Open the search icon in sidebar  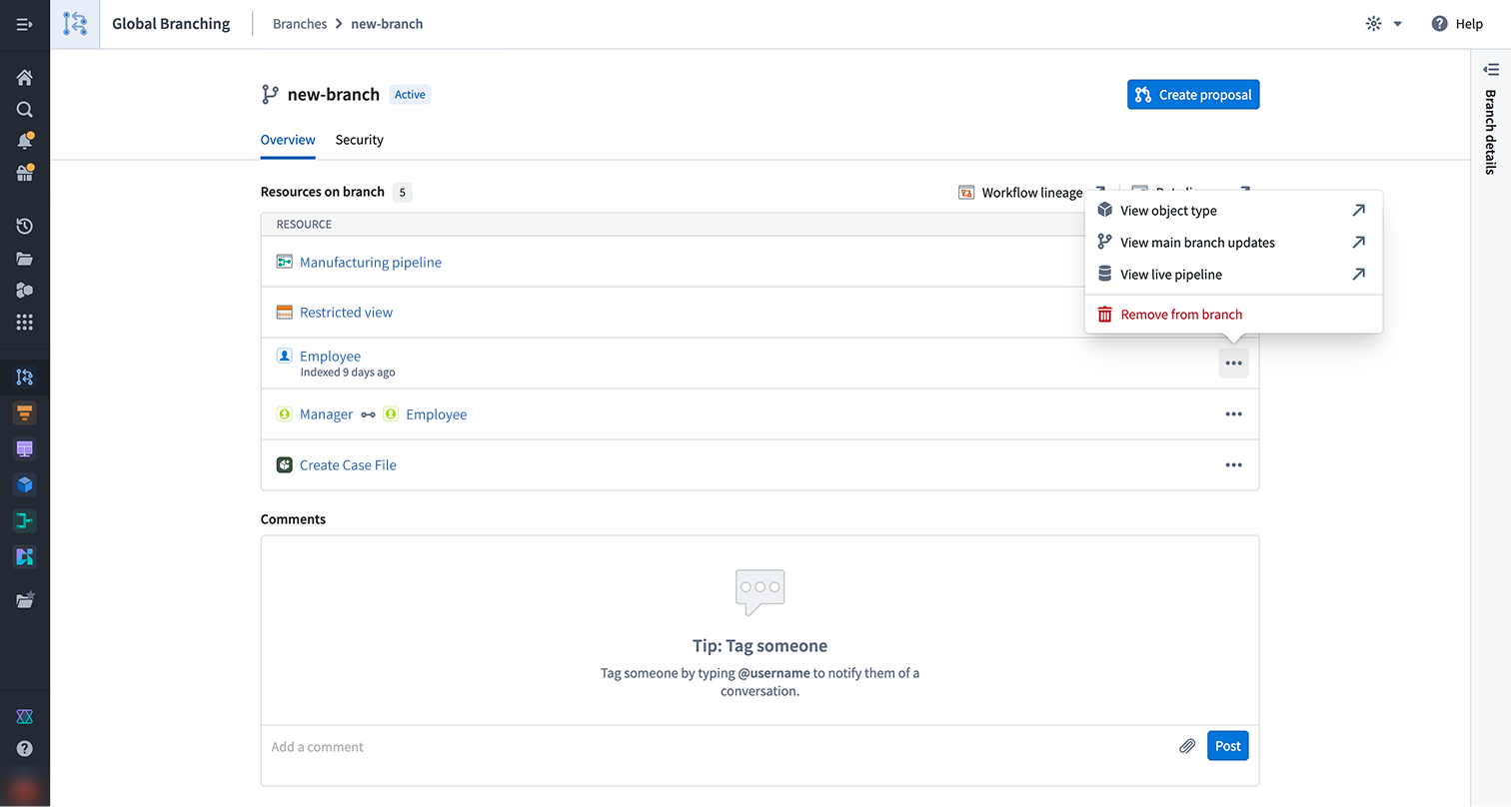coord(25,110)
